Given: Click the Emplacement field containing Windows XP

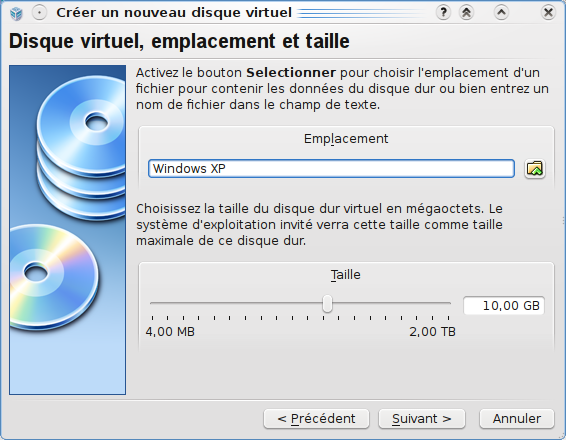Looking at the screenshot, I should click(x=331, y=169).
